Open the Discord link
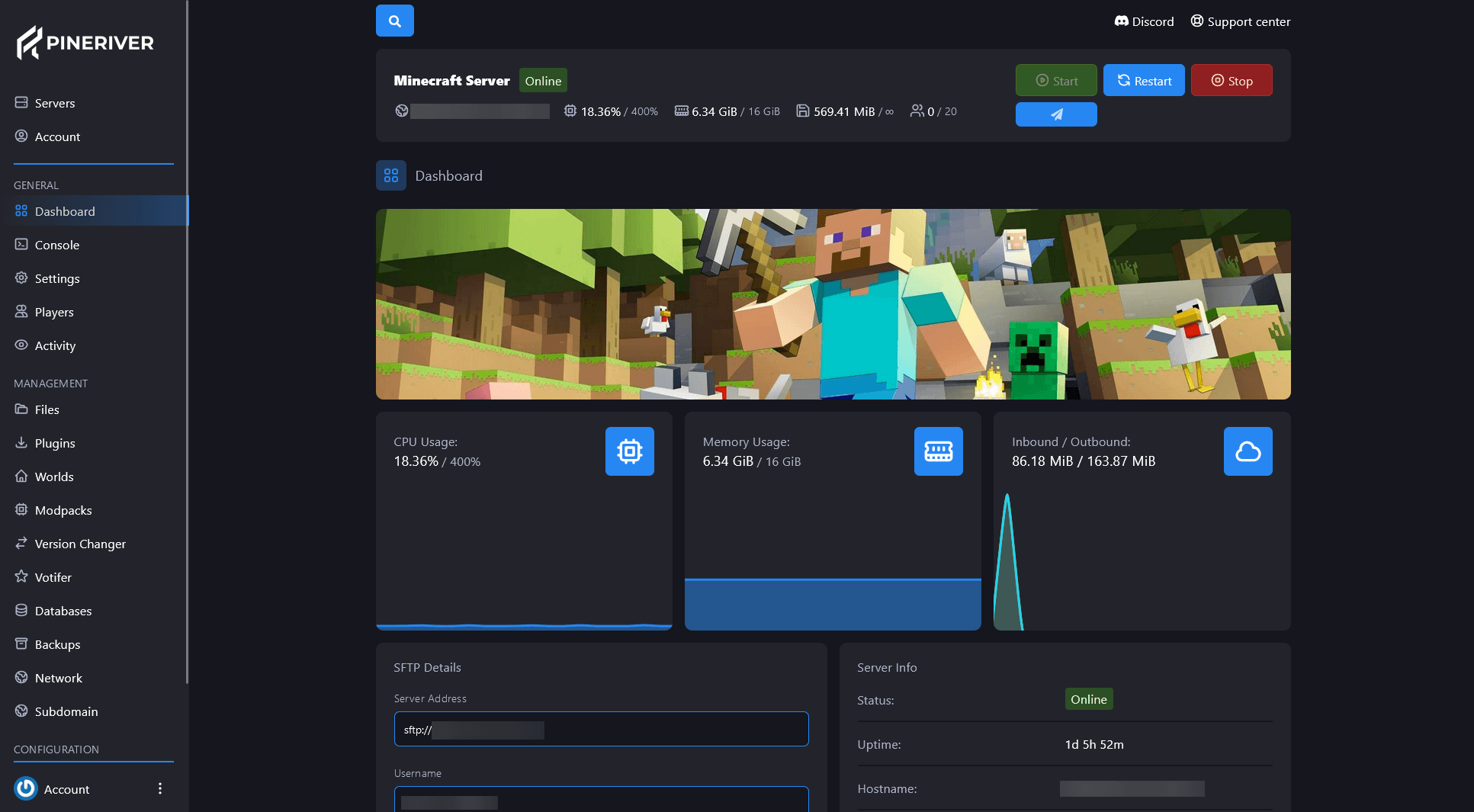 coord(1144,21)
